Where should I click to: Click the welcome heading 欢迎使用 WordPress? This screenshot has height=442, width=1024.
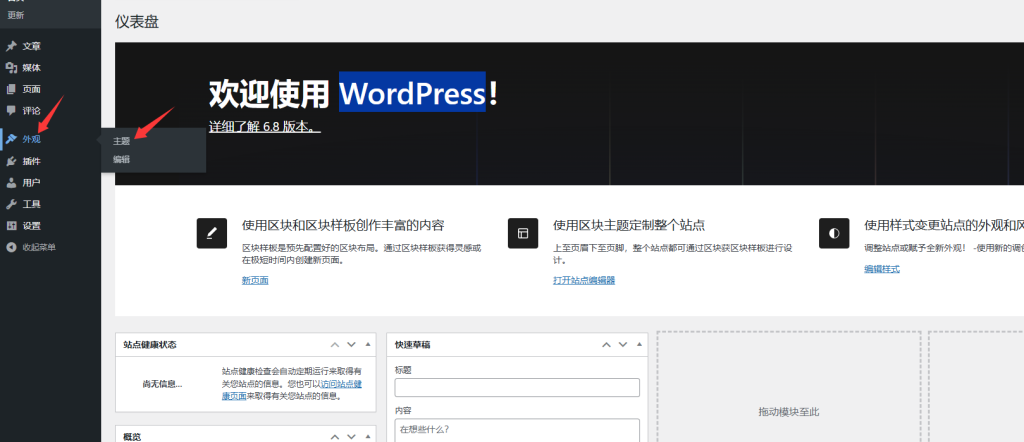click(353, 94)
